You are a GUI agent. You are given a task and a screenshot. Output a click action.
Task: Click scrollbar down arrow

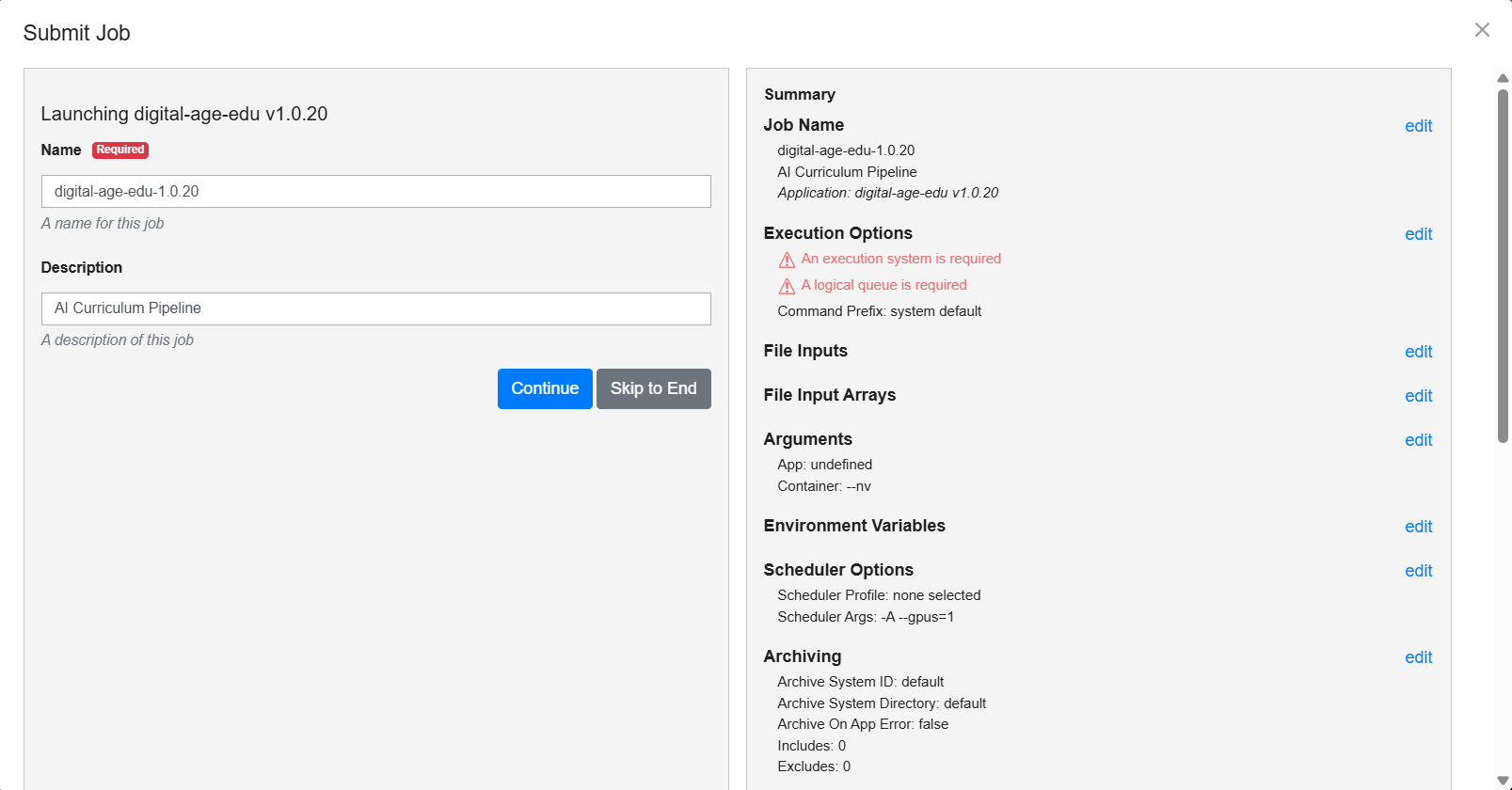click(1503, 781)
